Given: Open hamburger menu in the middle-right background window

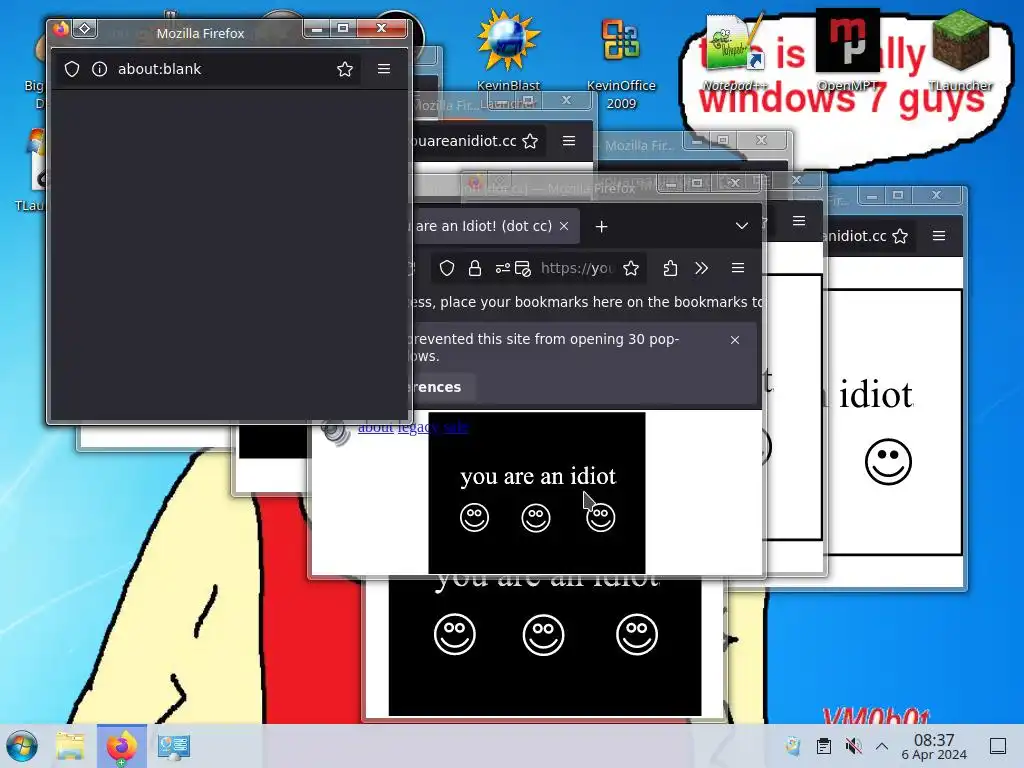Looking at the screenshot, I should (x=799, y=221).
